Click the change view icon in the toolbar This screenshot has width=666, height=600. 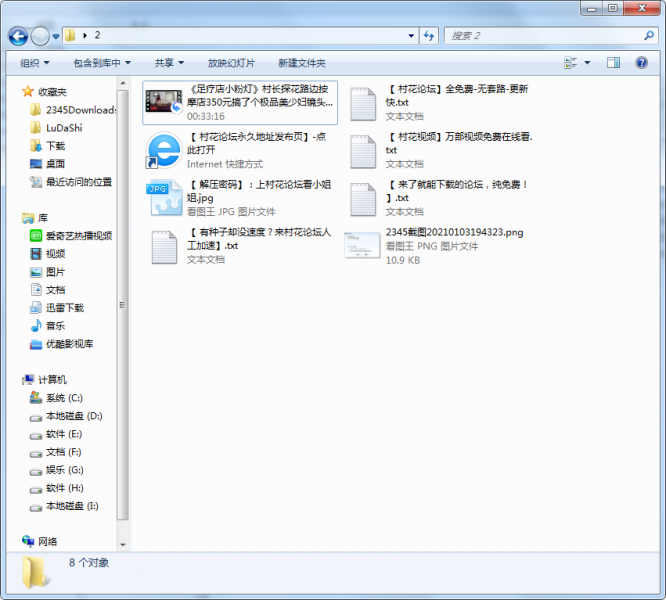point(570,62)
